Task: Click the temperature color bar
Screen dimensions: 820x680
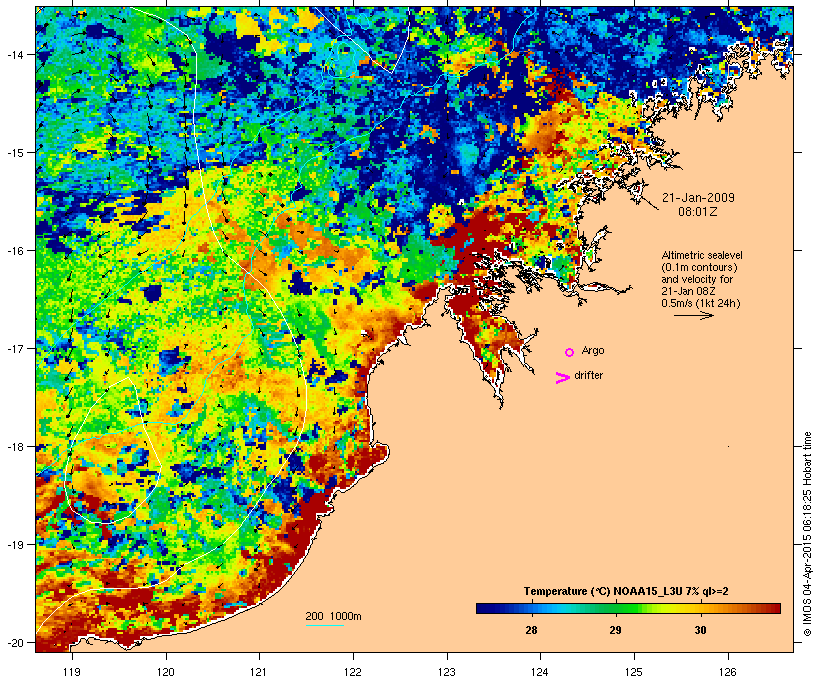Action: coord(628,608)
